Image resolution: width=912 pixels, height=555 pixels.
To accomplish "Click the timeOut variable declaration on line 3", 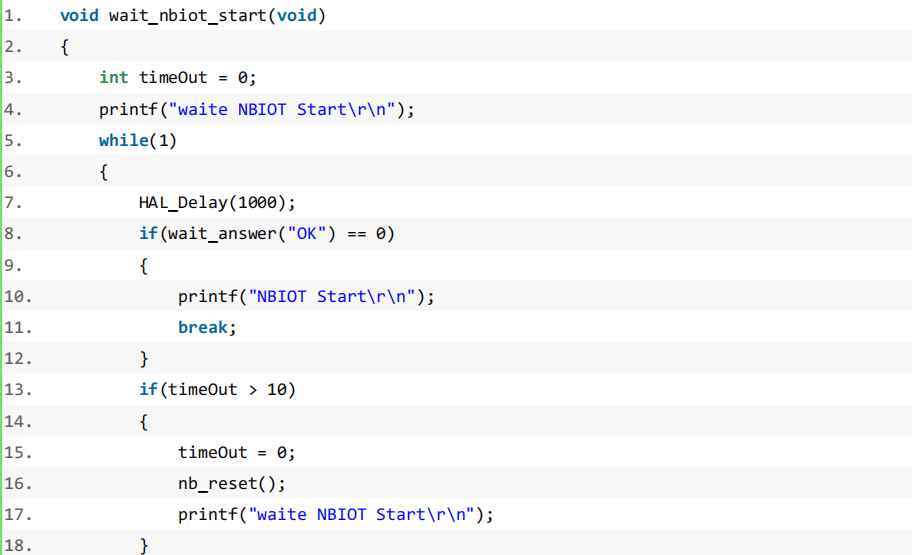I will (173, 77).
